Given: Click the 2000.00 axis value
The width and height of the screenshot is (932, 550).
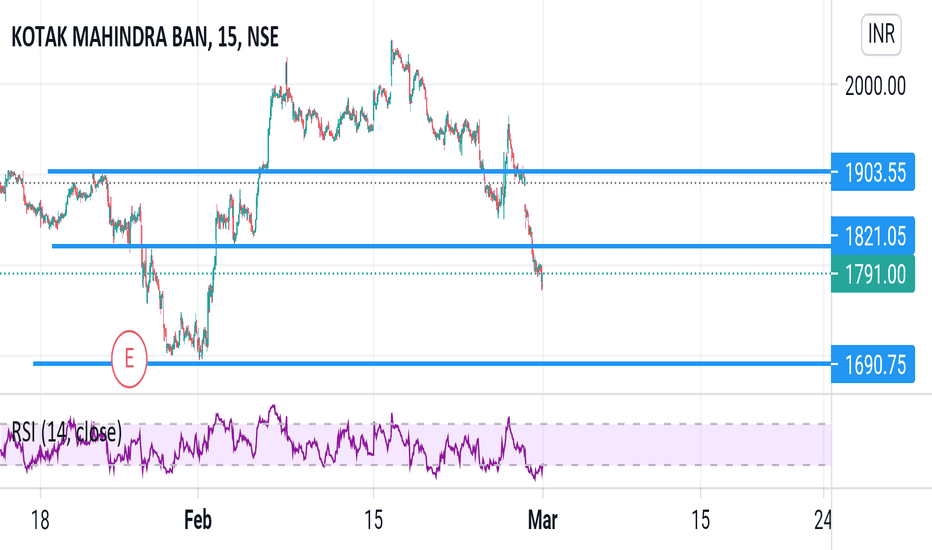Looking at the screenshot, I should (x=875, y=86).
